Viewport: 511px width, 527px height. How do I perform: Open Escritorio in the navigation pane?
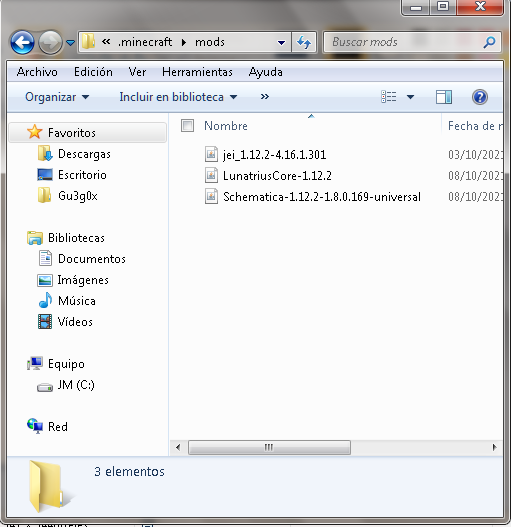tap(82, 175)
